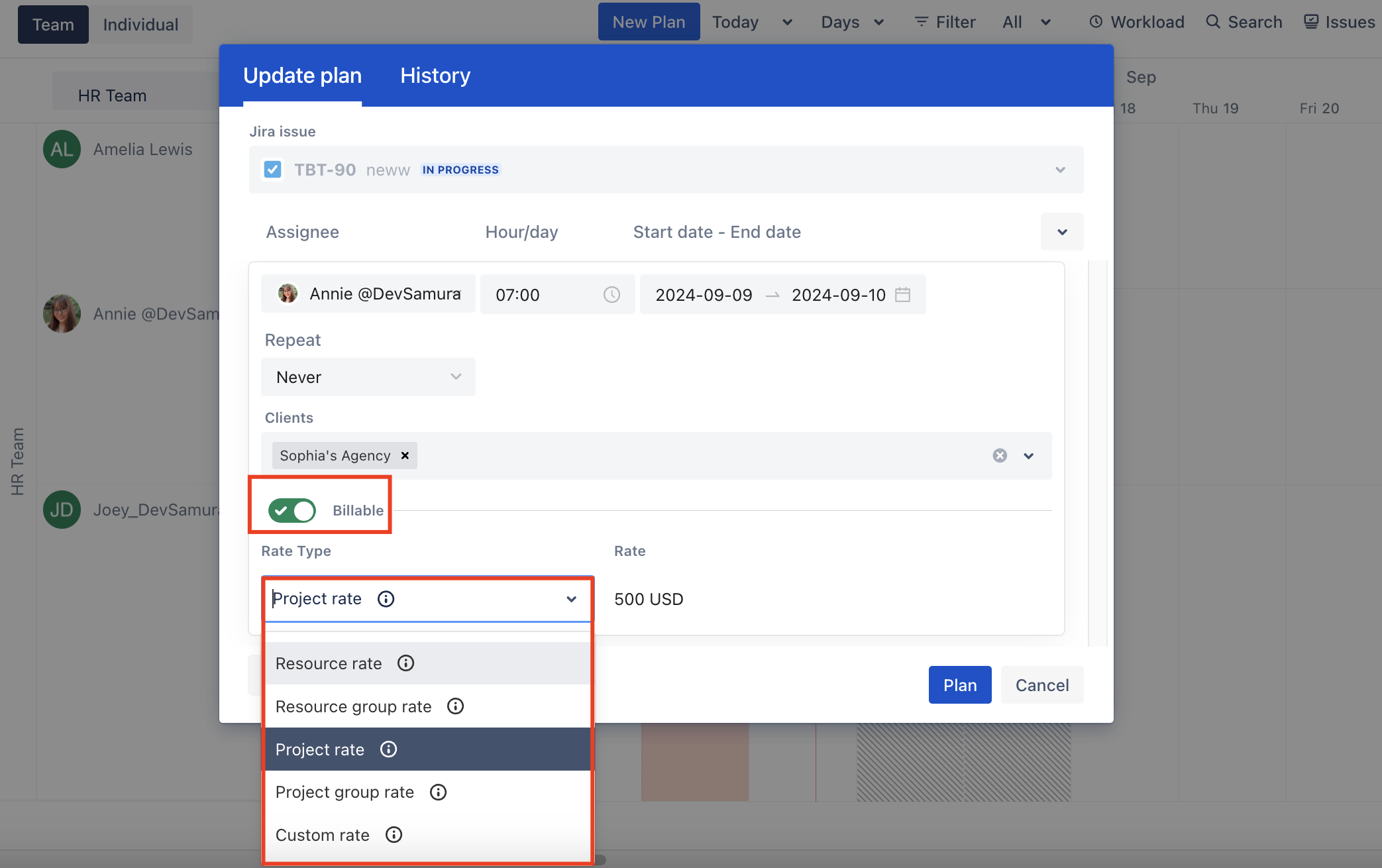Remove Sophia's Agency client tag
The width and height of the screenshot is (1382, 868).
click(x=405, y=456)
